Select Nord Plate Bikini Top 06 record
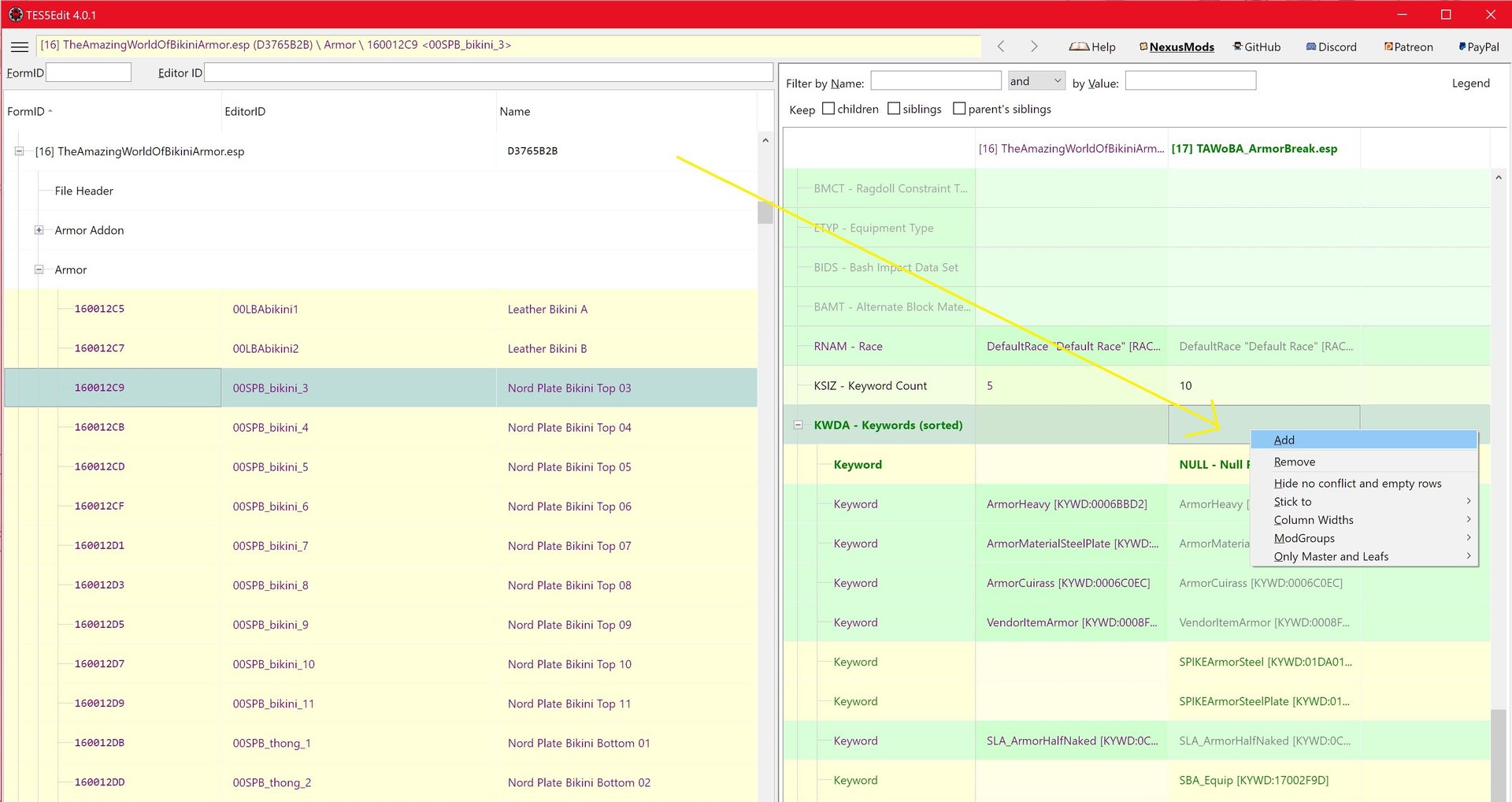The height and width of the screenshot is (802, 1512). tap(569, 506)
